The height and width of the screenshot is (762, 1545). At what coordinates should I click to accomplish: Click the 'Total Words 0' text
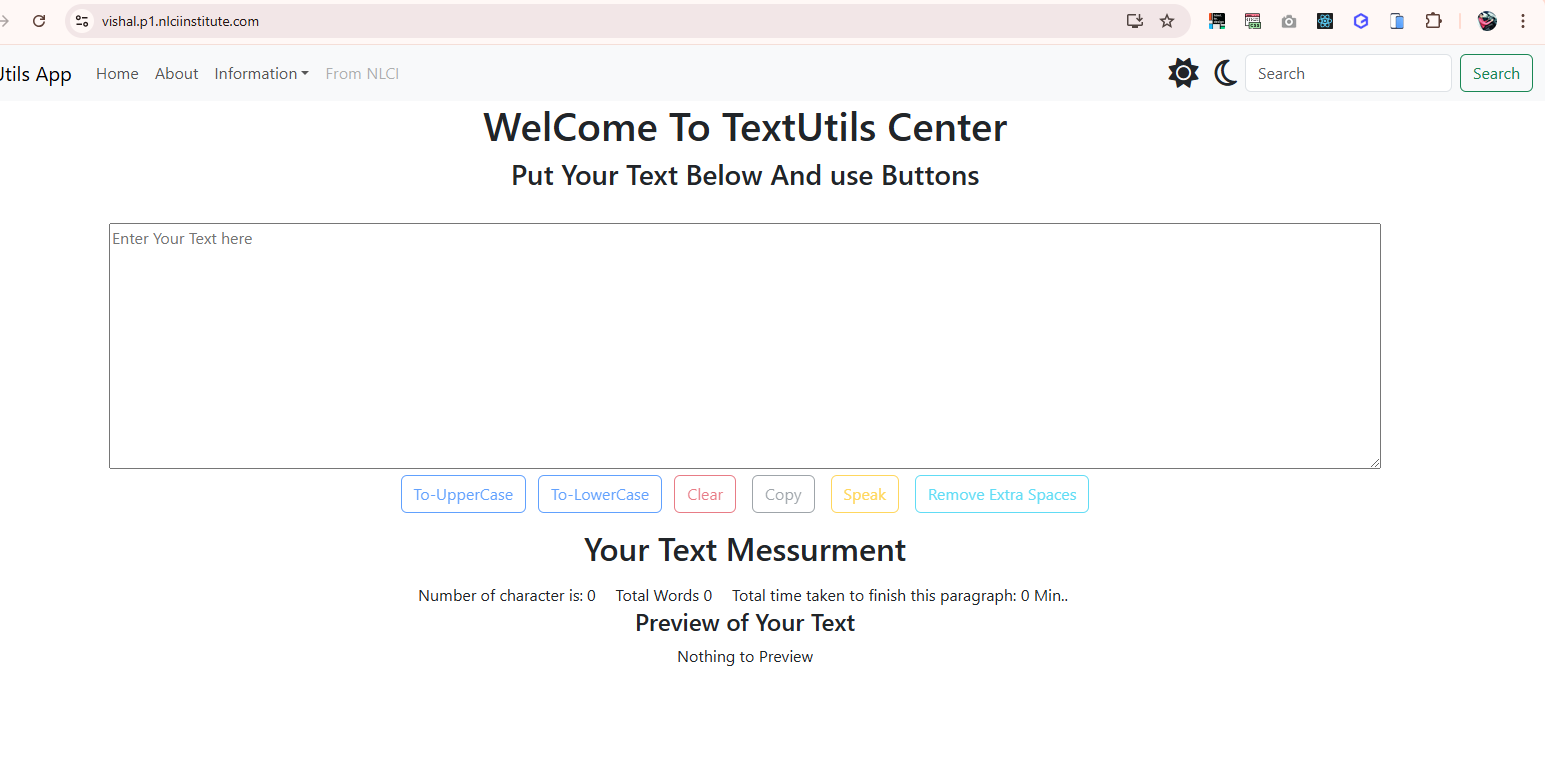coord(664,596)
